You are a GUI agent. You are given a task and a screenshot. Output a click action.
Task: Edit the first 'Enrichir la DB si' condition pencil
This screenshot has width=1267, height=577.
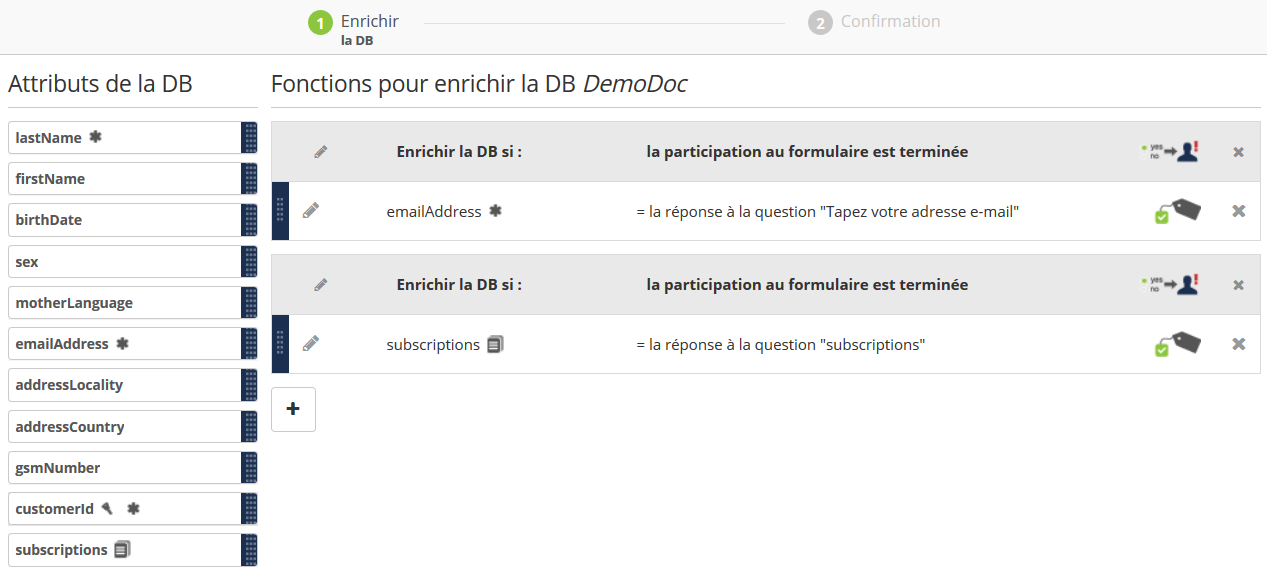coord(320,152)
